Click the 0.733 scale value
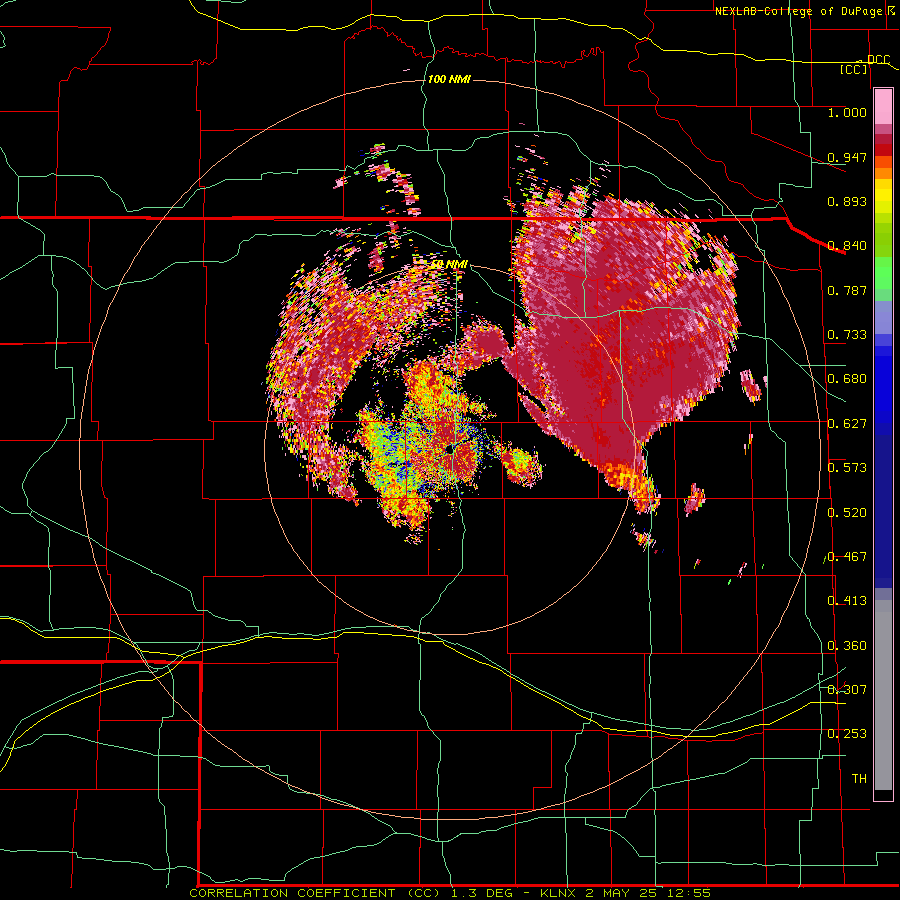 pyautogui.click(x=847, y=335)
